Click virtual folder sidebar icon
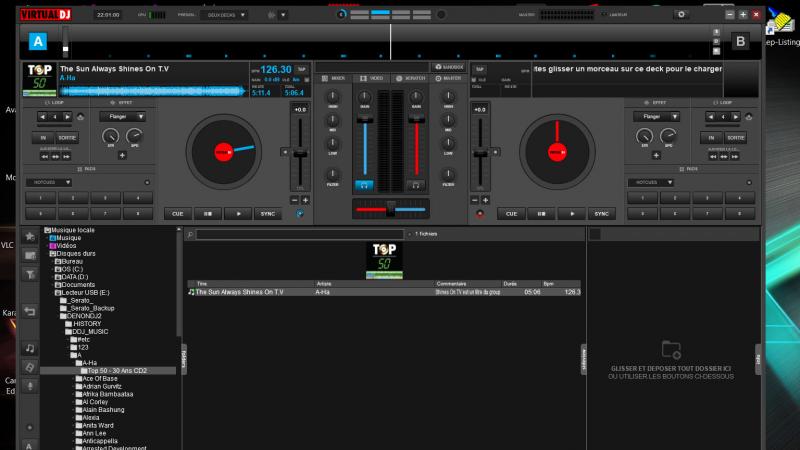This screenshot has height=450, width=800. [x=30, y=256]
